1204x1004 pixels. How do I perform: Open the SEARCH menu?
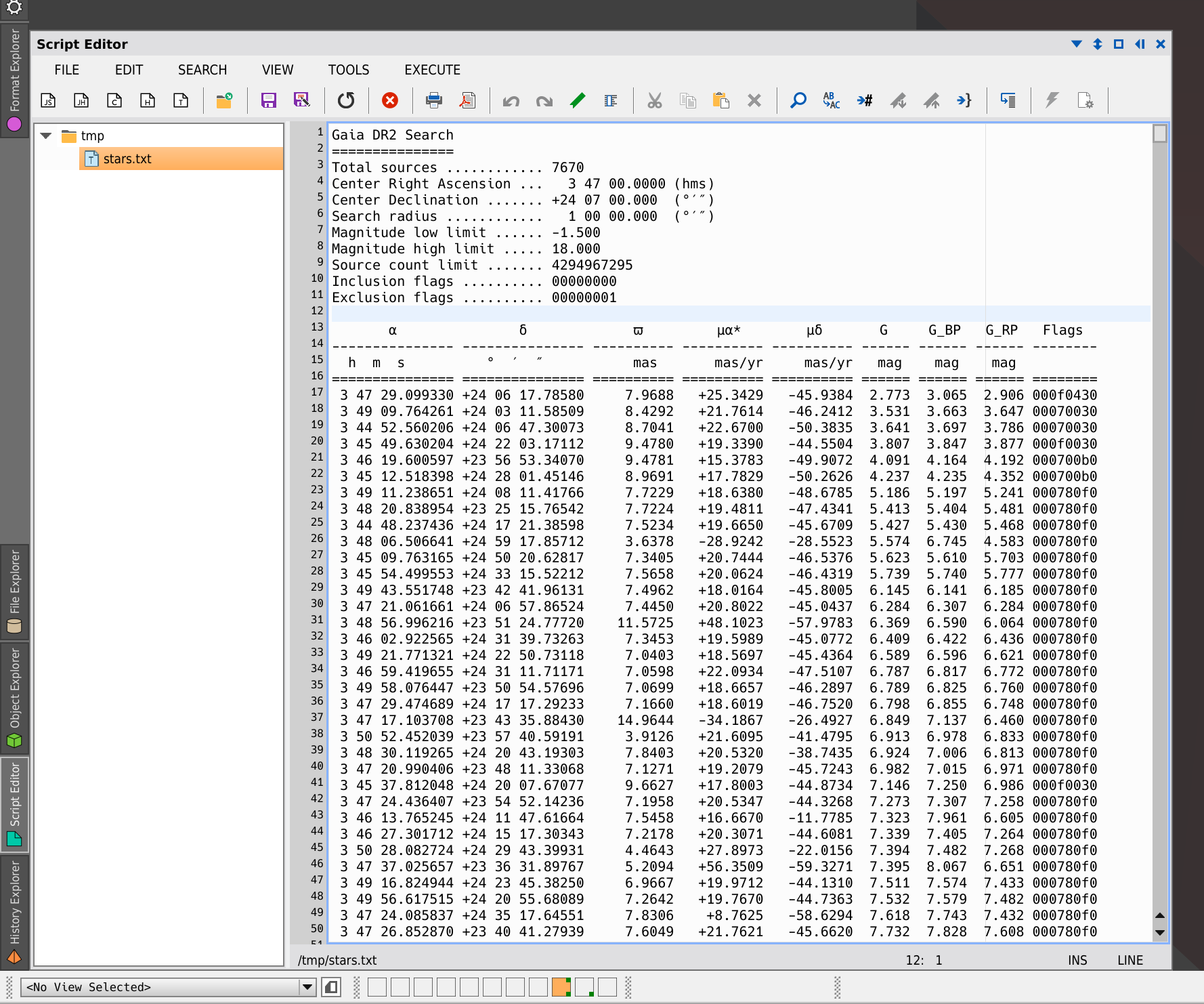pyautogui.click(x=202, y=70)
